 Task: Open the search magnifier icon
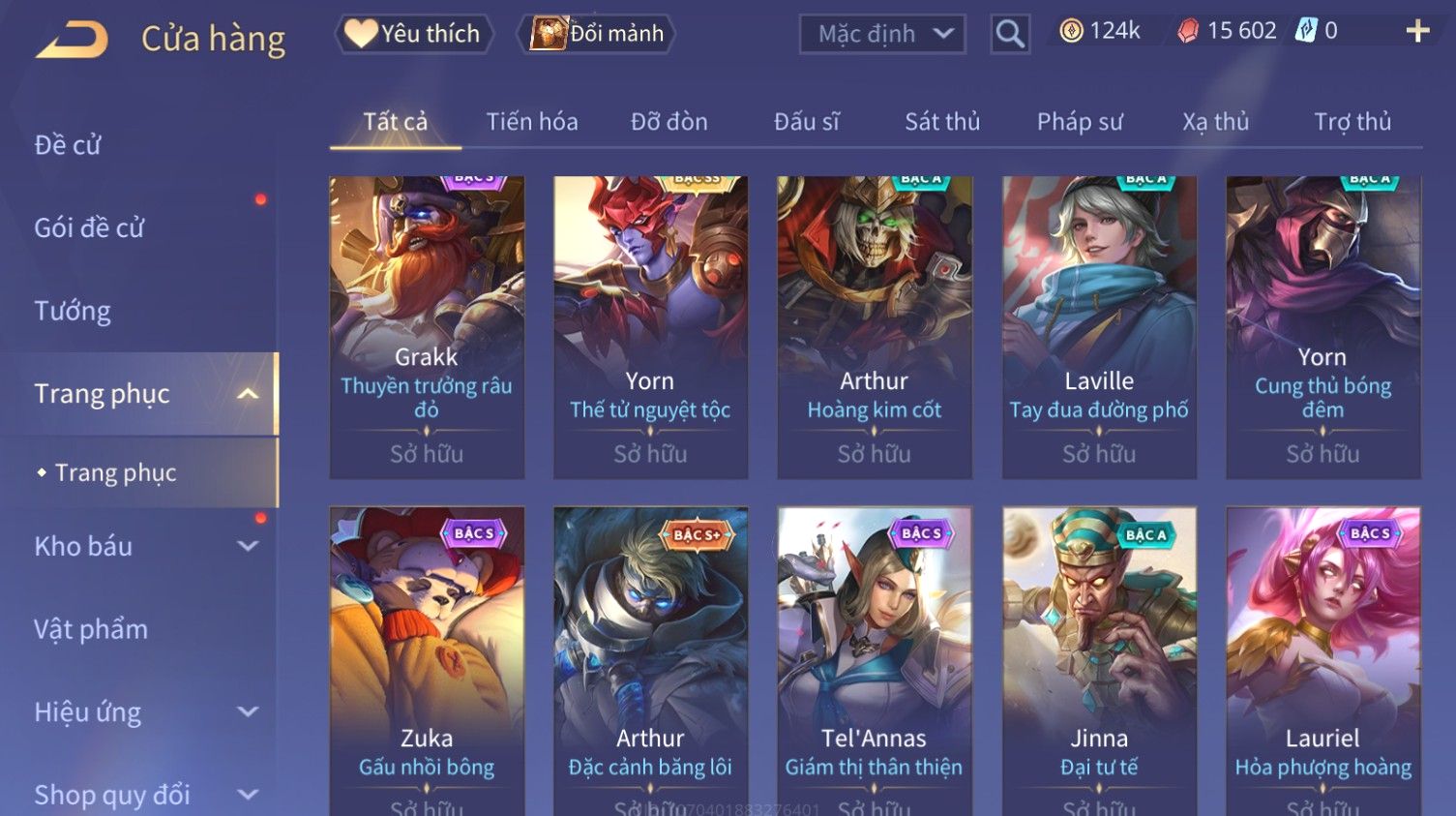[x=1010, y=34]
